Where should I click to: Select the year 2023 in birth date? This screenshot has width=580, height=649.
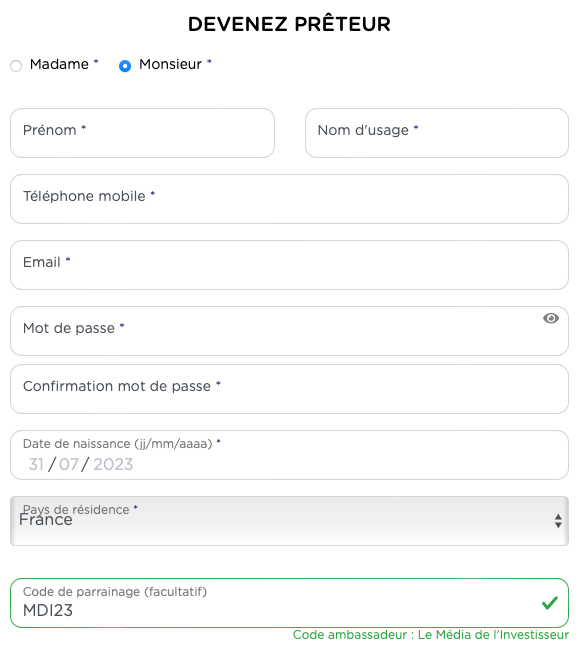(113, 464)
